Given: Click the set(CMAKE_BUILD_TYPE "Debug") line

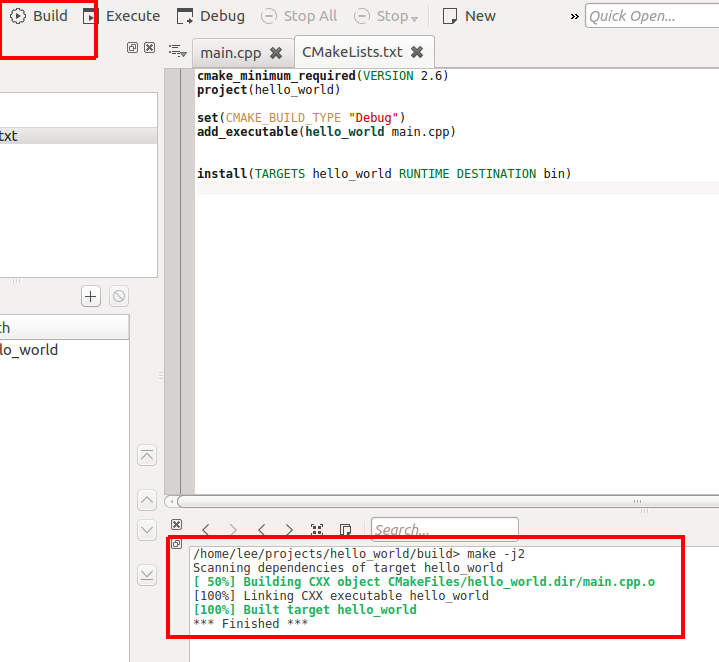Looking at the screenshot, I should click(x=301, y=118).
